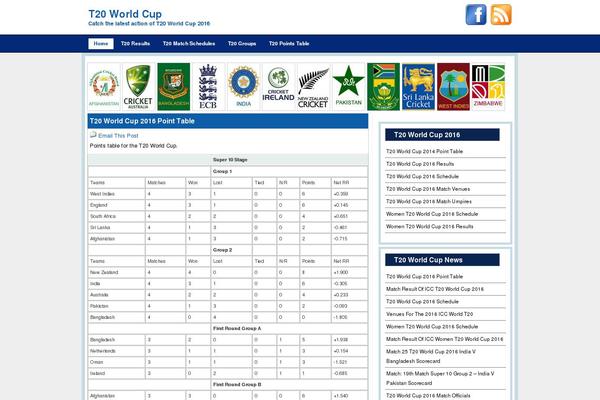The image size is (600, 400).
Task: Open T20 World Cup 2016 Results sidebar link
Action: click(x=420, y=164)
